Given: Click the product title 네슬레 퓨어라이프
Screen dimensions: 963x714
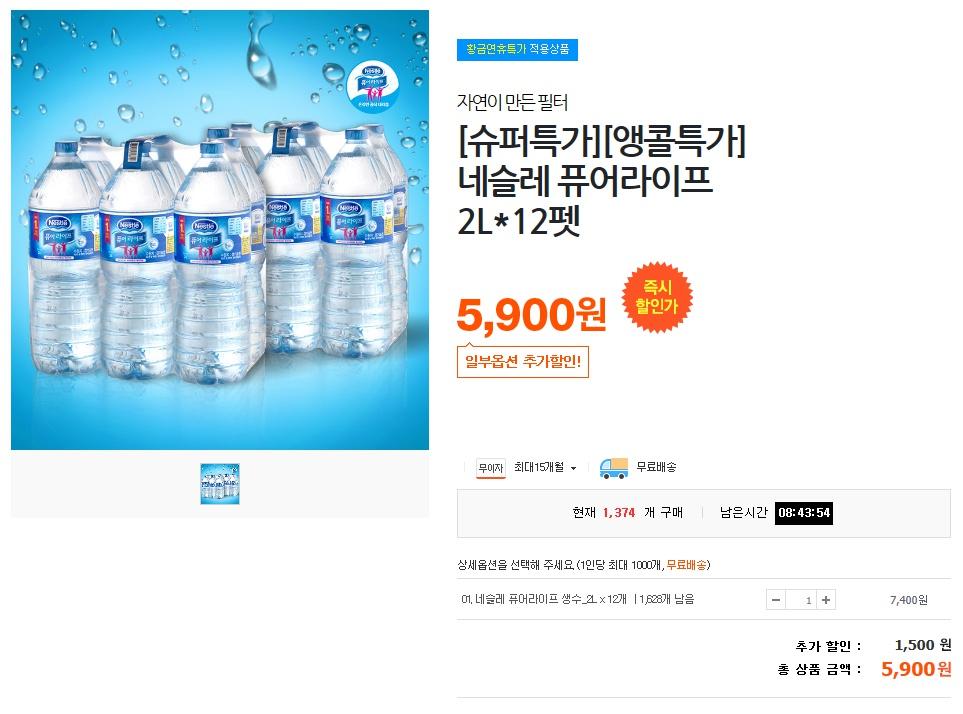Looking at the screenshot, I should click(x=585, y=180).
